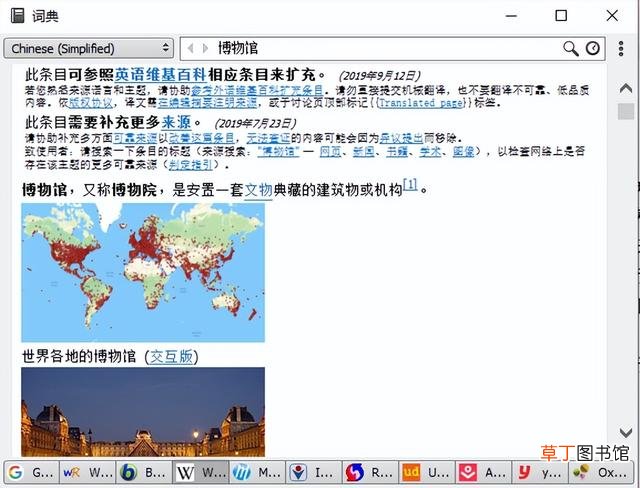Click the magnifier search icon

tap(571, 49)
